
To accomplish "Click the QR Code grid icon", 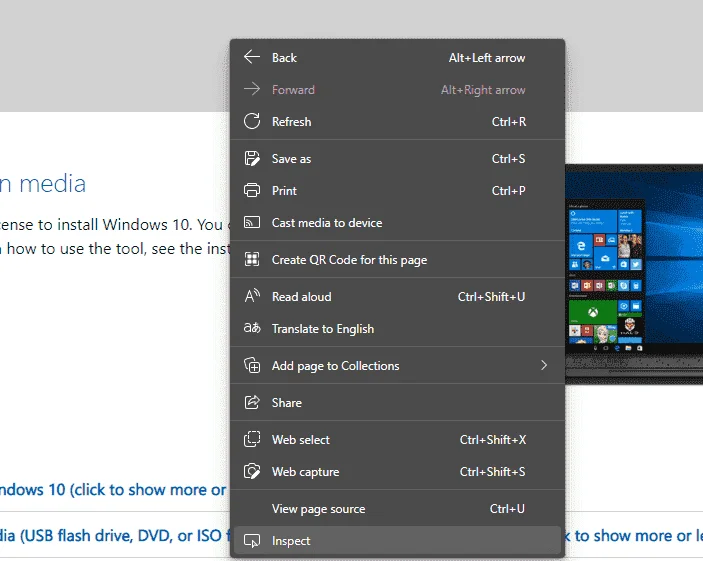I will pyautogui.click(x=252, y=259).
